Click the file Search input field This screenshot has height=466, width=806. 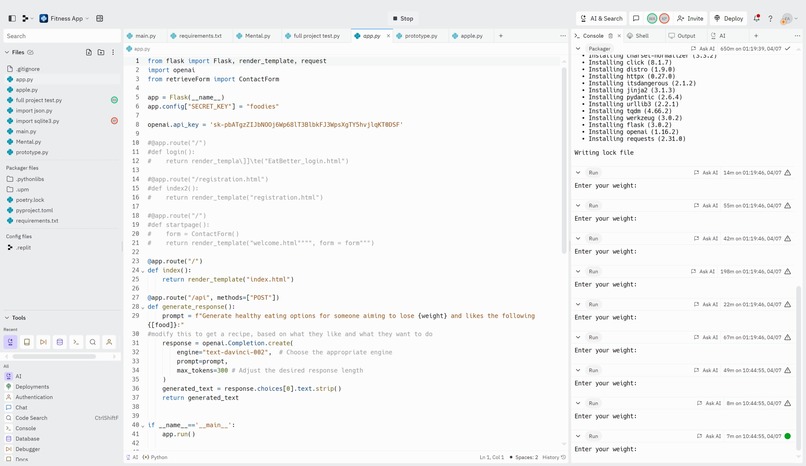(x=62, y=36)
